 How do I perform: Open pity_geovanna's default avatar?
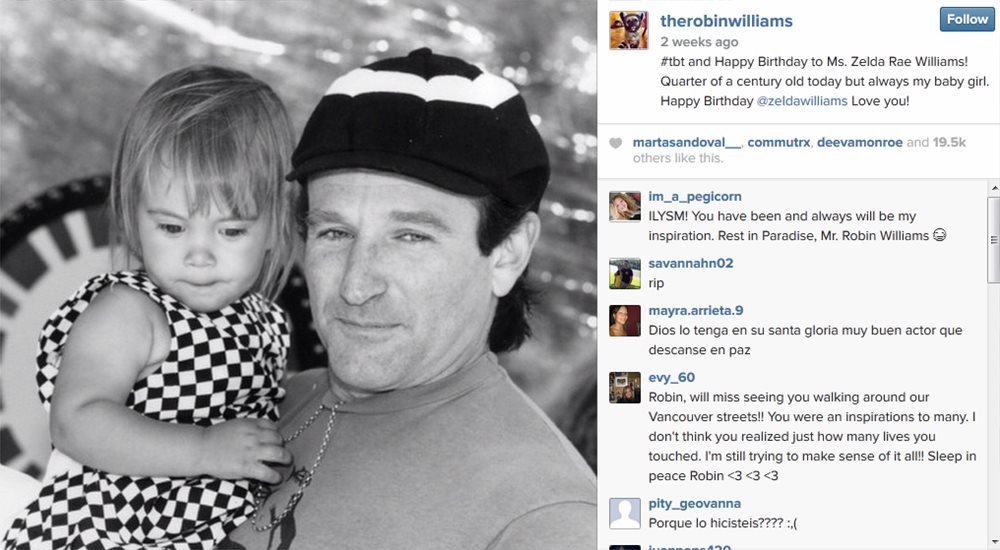click(625, 514)
